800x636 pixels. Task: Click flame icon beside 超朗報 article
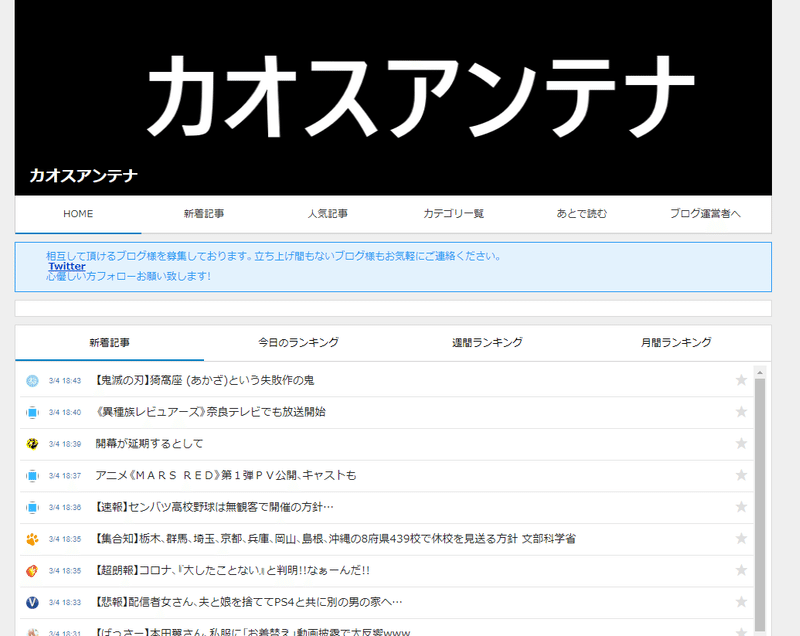(x=32, y=571)
